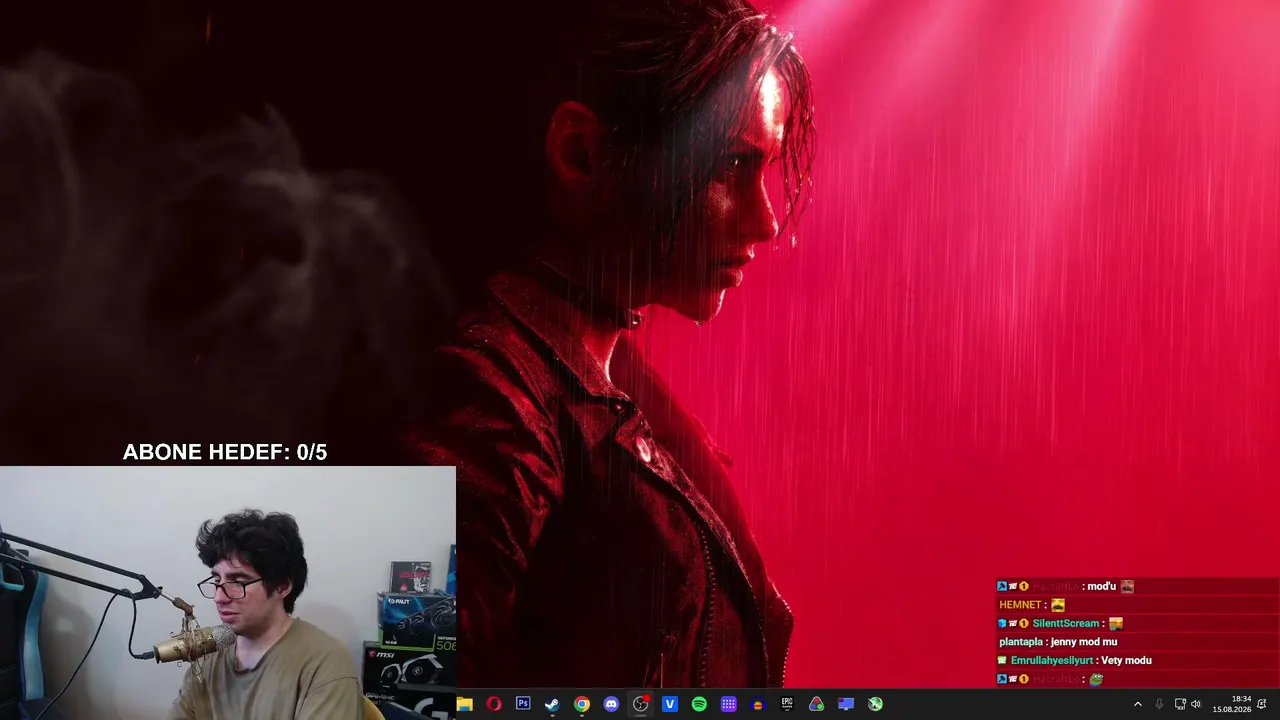1280x720 pixels.
Task: Switch to Steam on the taskbar
Action: tap(552, 704)
